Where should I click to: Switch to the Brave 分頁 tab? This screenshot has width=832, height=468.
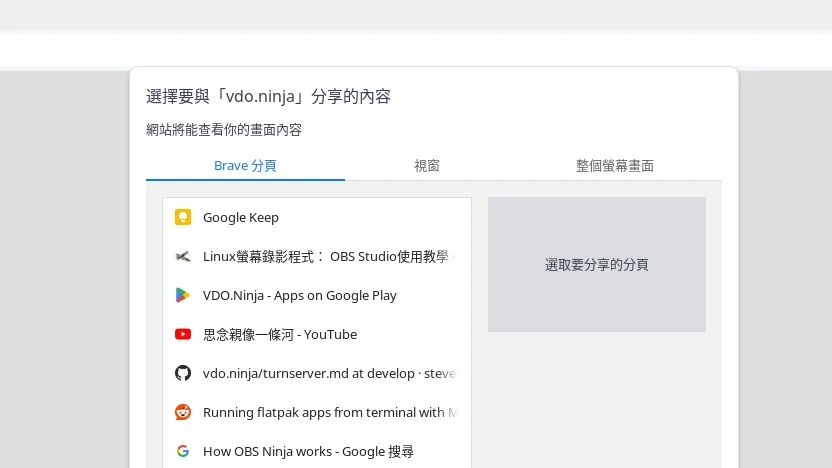[x=245, y=166]
